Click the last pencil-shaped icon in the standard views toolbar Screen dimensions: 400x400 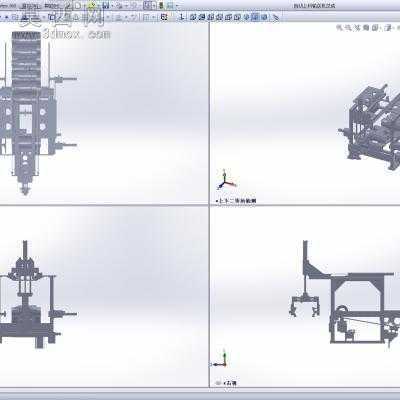point(275,17)
